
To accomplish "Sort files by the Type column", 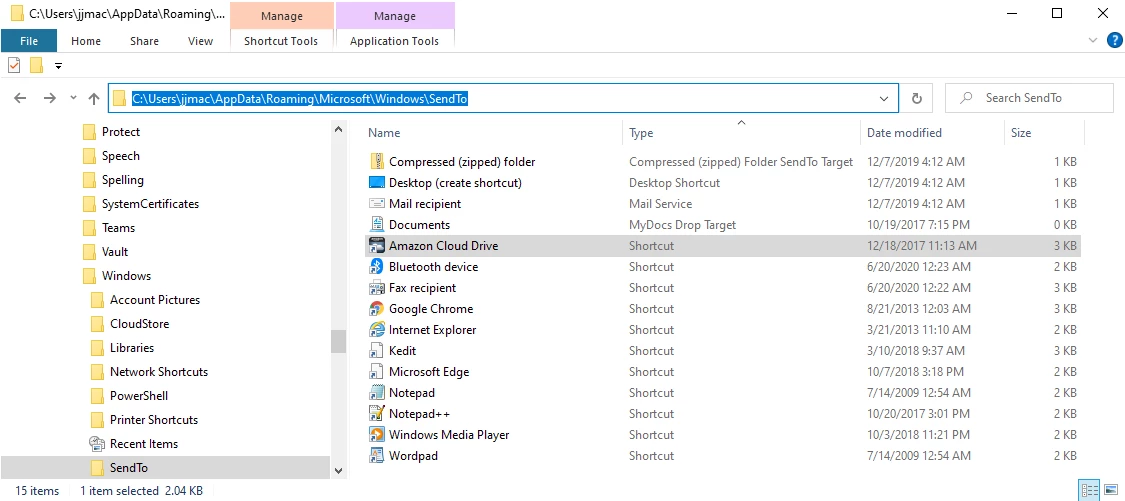I will [641, 133].
